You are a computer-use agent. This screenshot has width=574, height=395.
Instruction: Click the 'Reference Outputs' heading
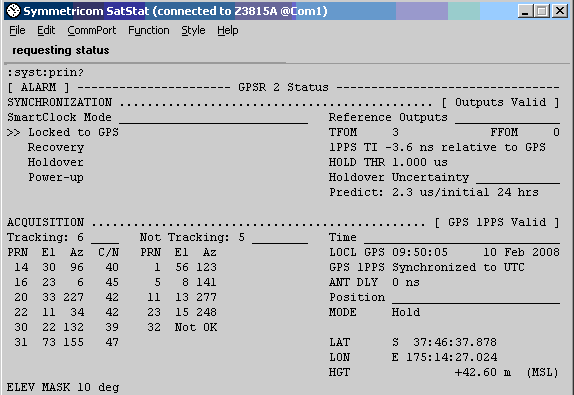point(388,117)
